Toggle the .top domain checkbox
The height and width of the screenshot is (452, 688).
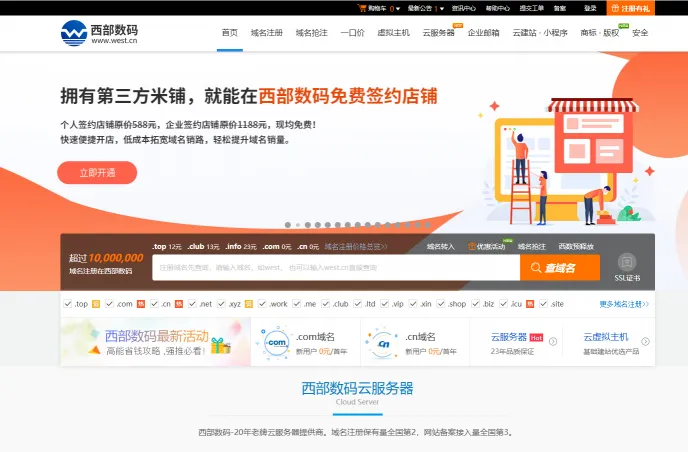point(68,304)
